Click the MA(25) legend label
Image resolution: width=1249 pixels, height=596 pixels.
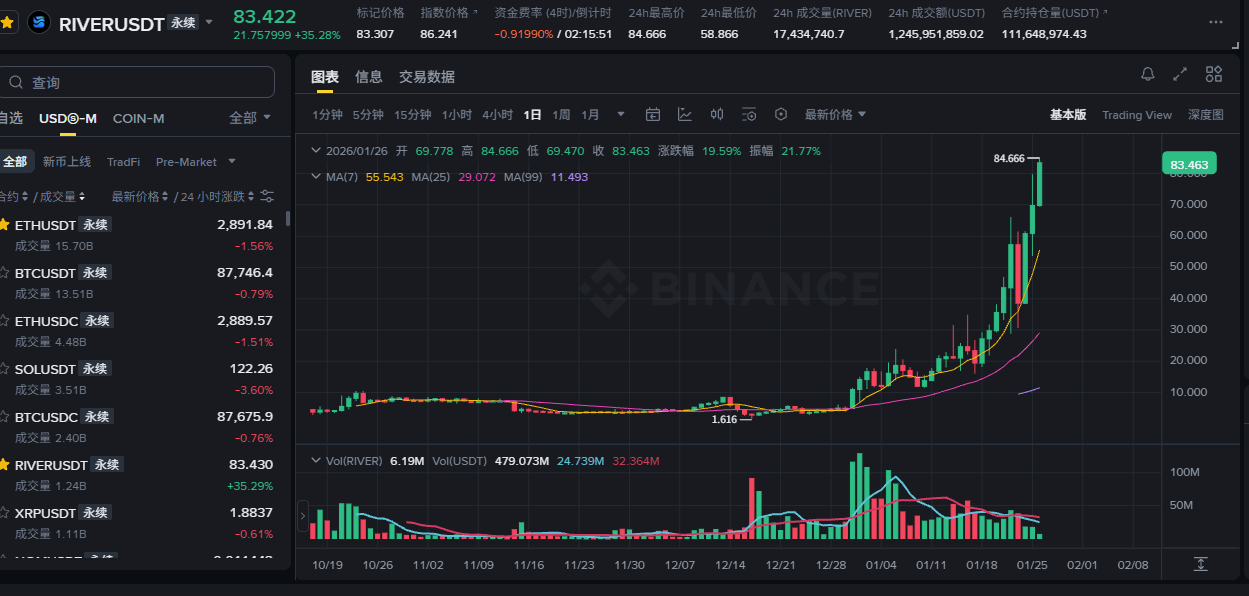433,177
